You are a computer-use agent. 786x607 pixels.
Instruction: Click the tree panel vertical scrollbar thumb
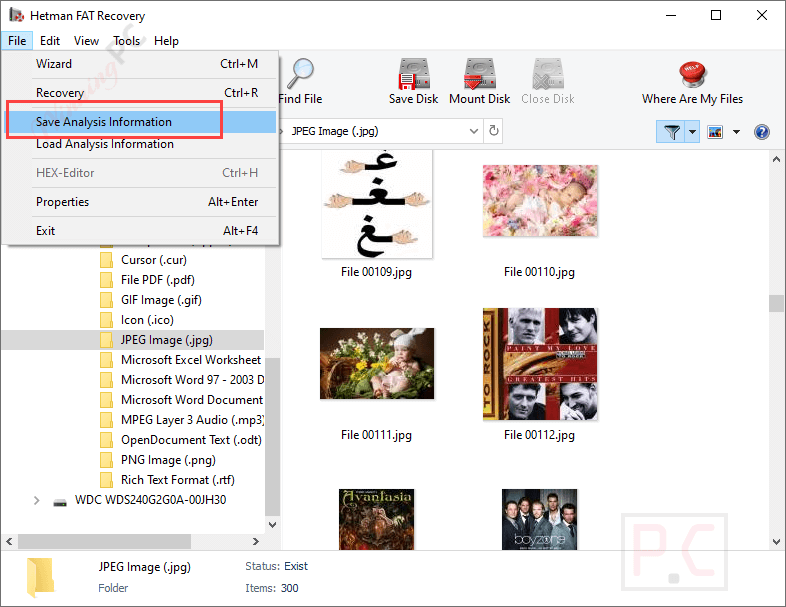click(x=272, y=436)
